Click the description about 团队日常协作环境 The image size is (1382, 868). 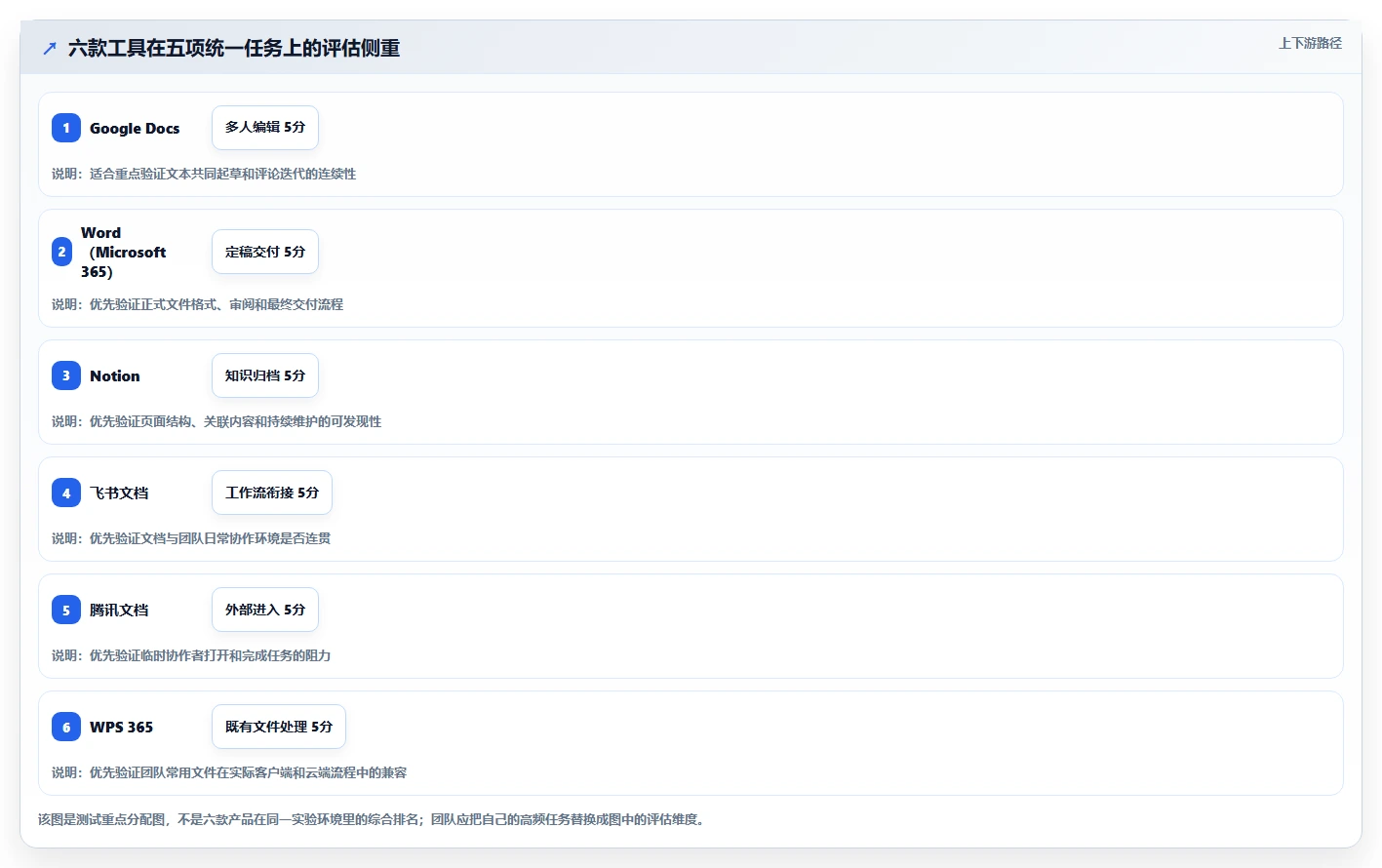(x=191, y=538)
